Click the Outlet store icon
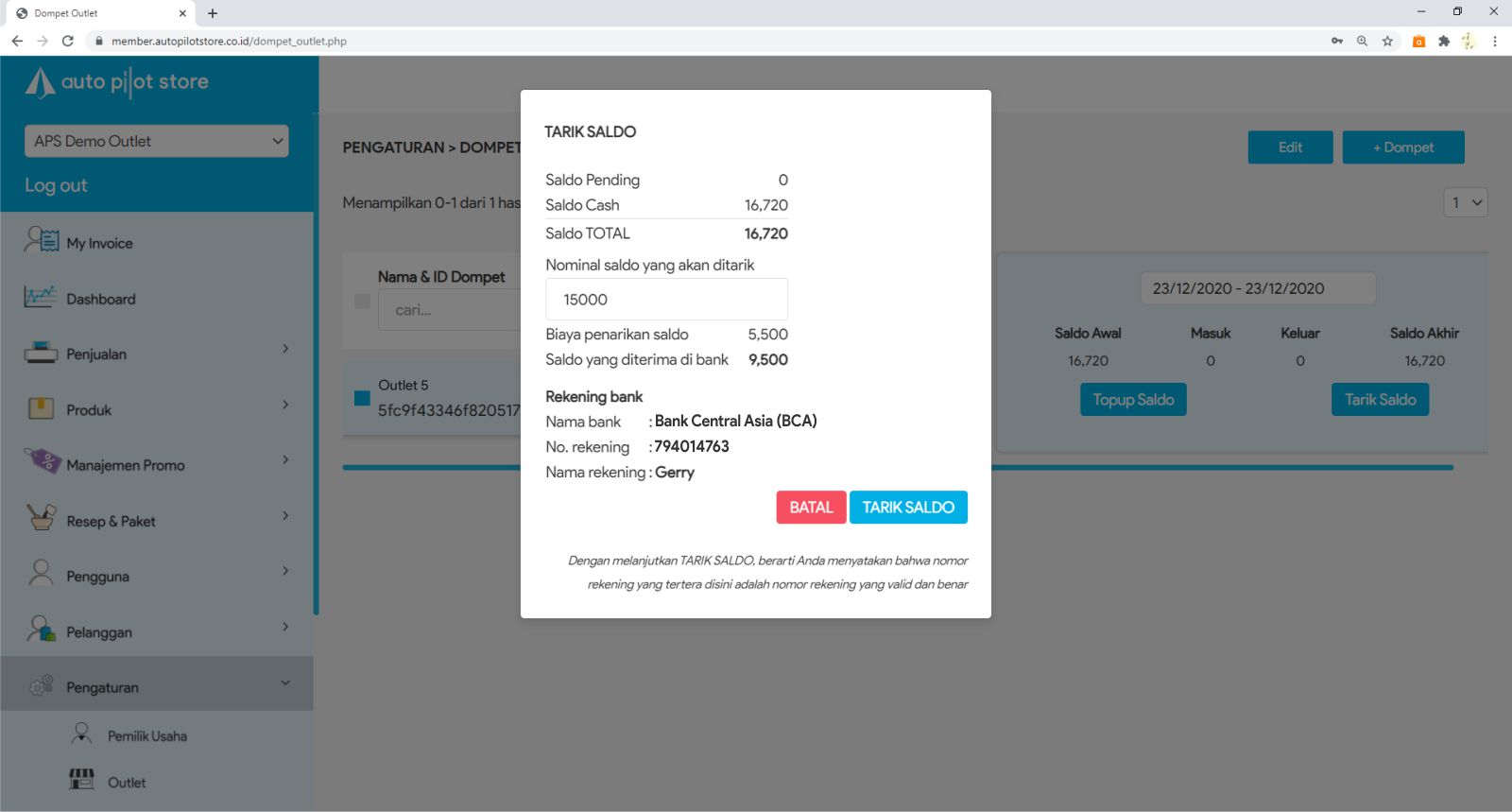This screenshot has width=1512, height=812. point(82,780)
